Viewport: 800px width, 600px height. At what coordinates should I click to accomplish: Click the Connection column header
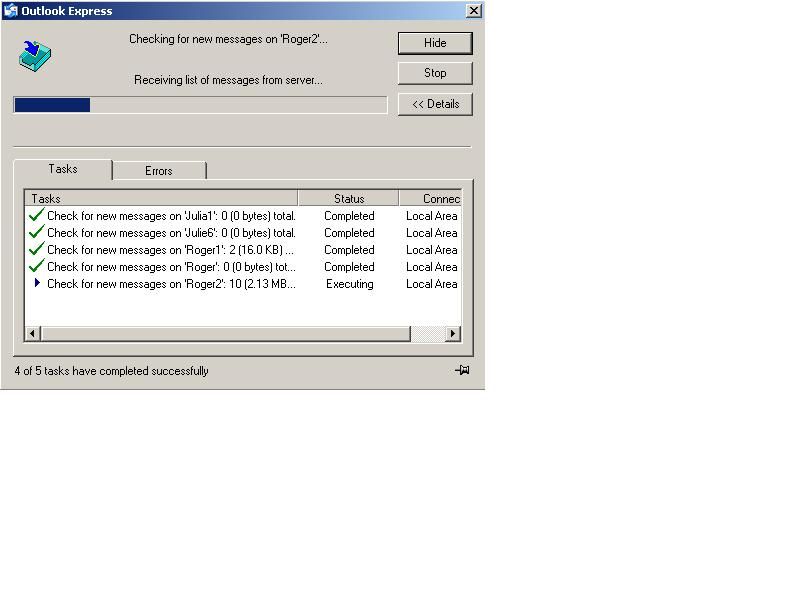click(x=431, y=198)
